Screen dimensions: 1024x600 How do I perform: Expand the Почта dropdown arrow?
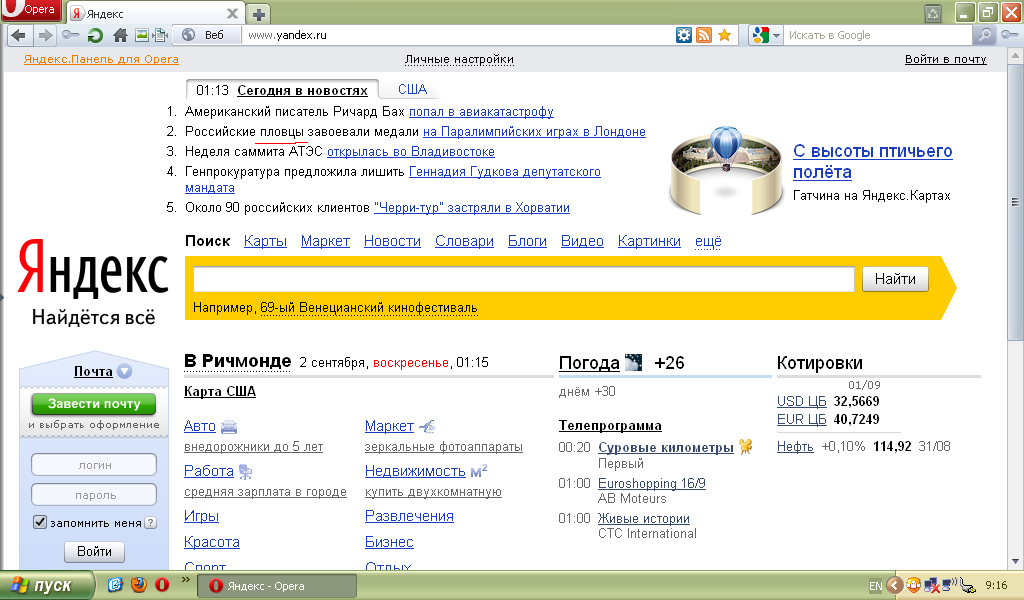125,371
